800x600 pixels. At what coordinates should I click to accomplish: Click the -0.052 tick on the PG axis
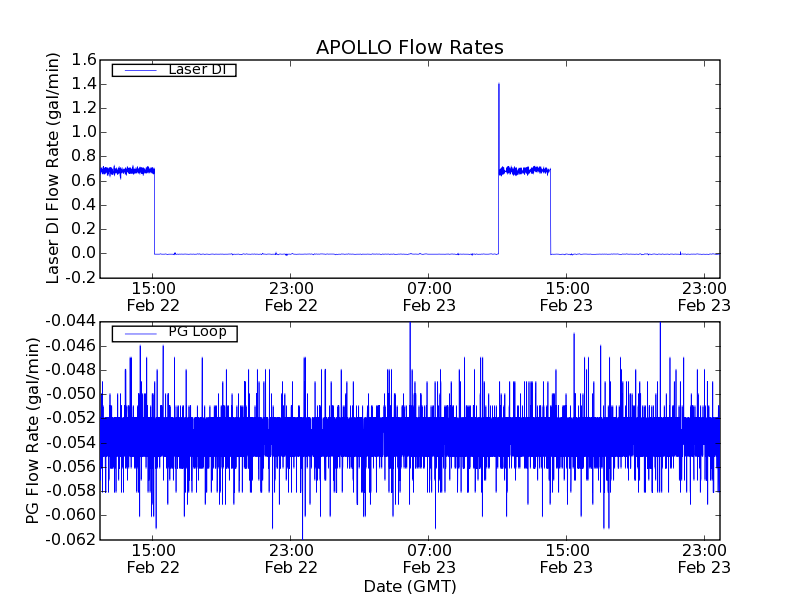click(x=71, y=418)
